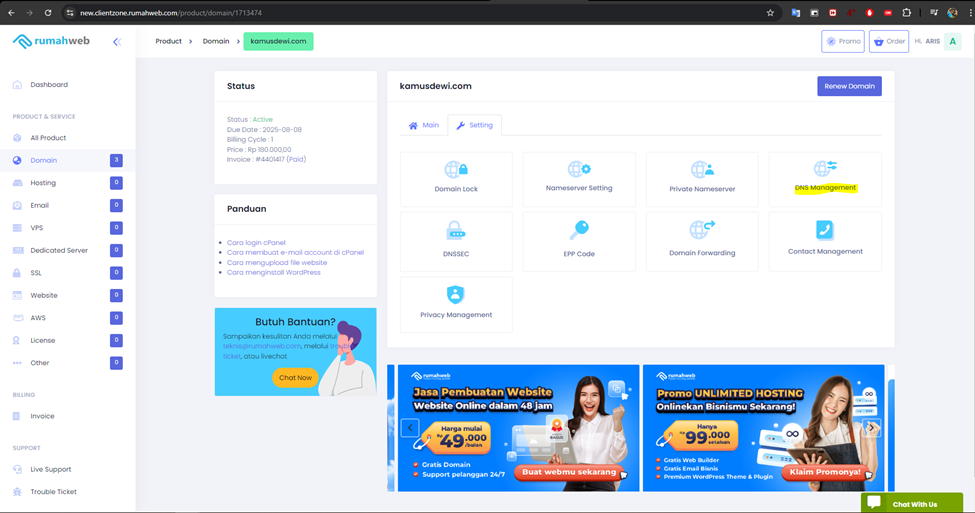
Task: Click 'Klaim Promonya!' banner button
Action: (x=825, y=472)
